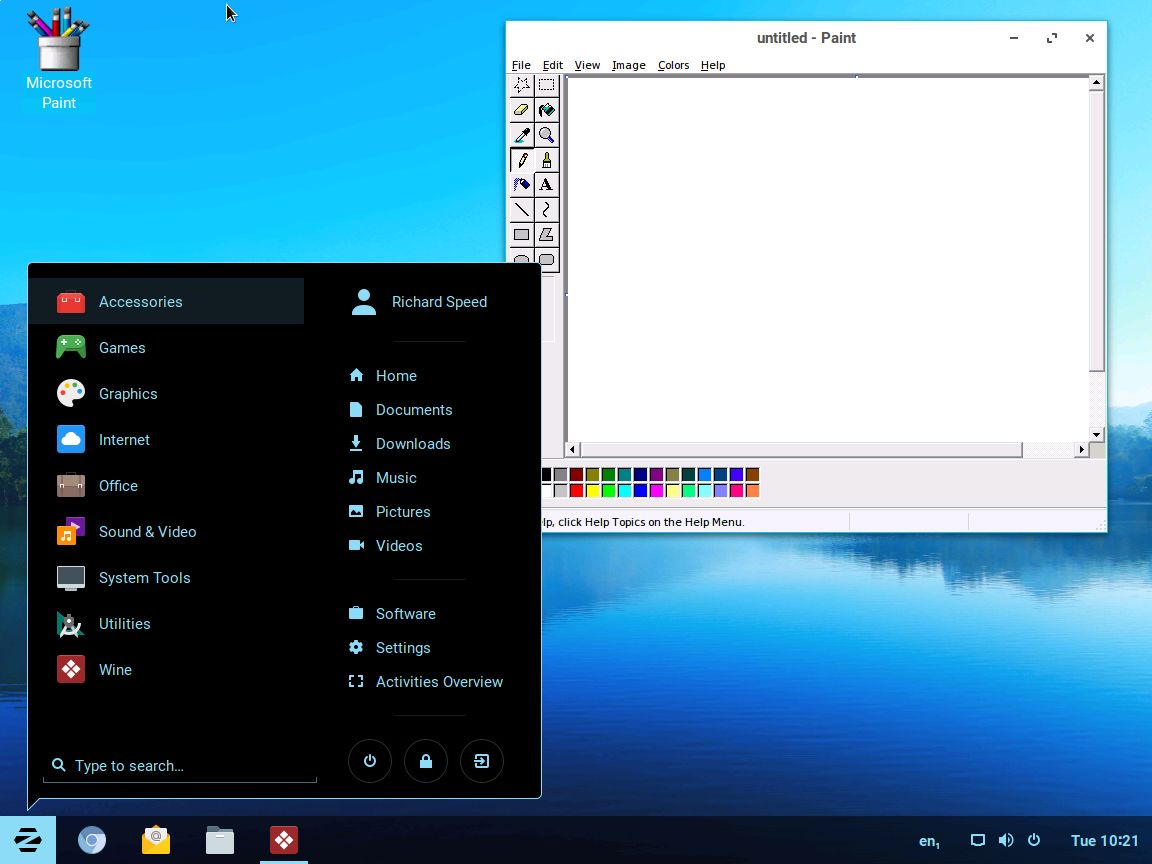The height and width of the screenshot is (864, 1152).
Task: Select the Line tool
Action: pyautogui.click(x=521, y=210)
